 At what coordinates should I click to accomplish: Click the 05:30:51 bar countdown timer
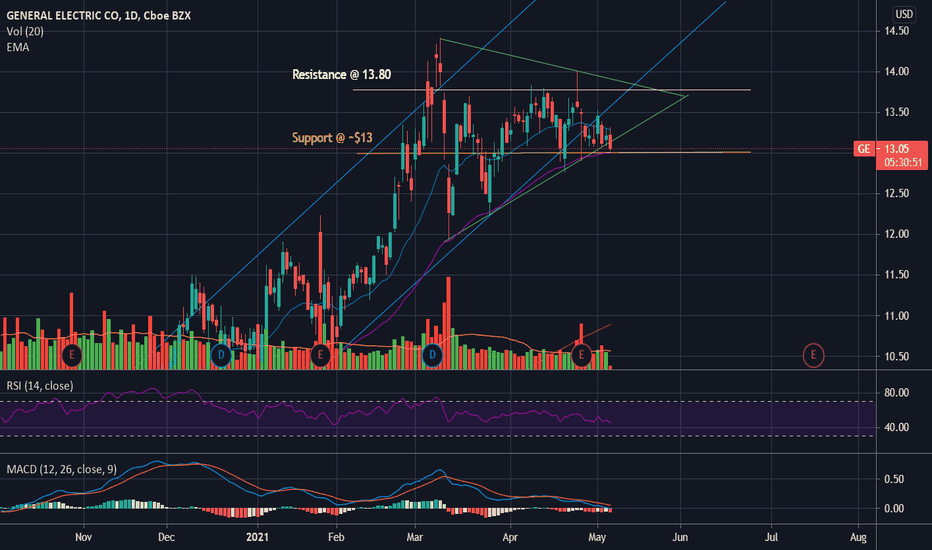point(902,162)
